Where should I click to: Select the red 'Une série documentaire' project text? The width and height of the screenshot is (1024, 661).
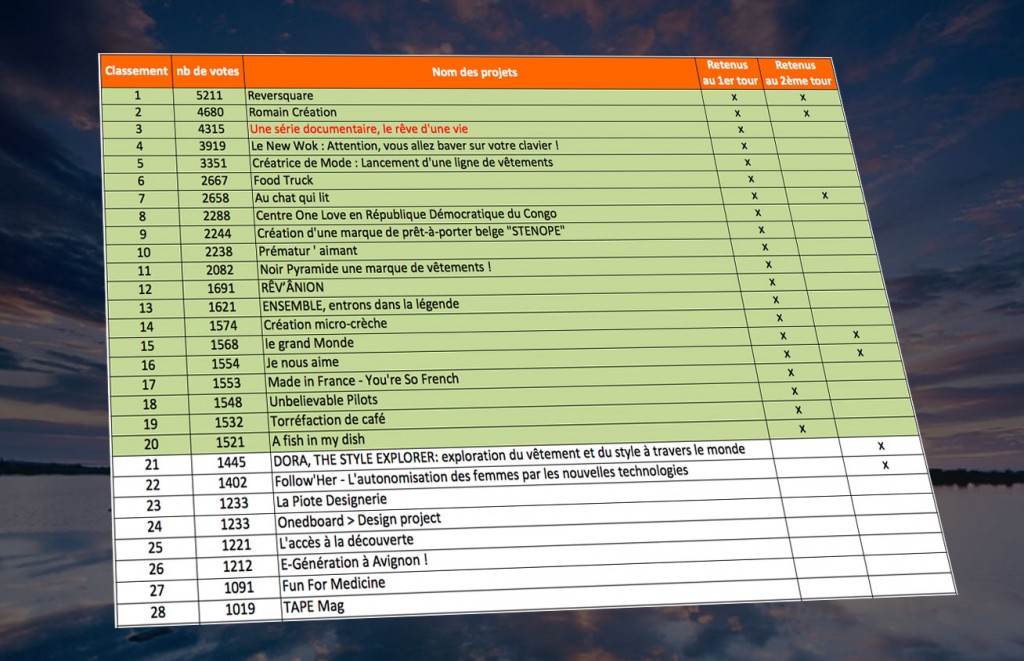point(359,129)
